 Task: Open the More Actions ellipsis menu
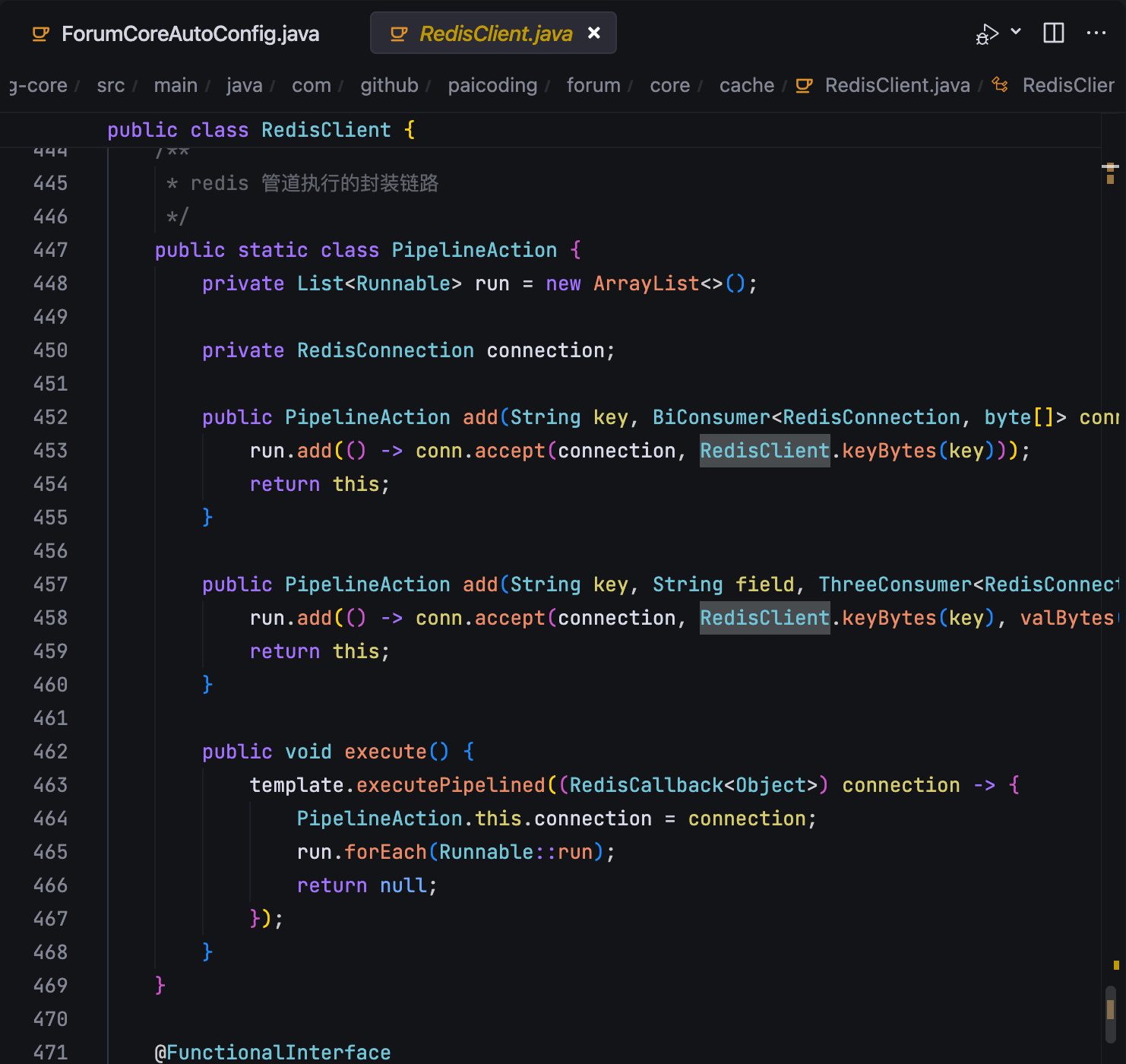tap(1096, 33)
